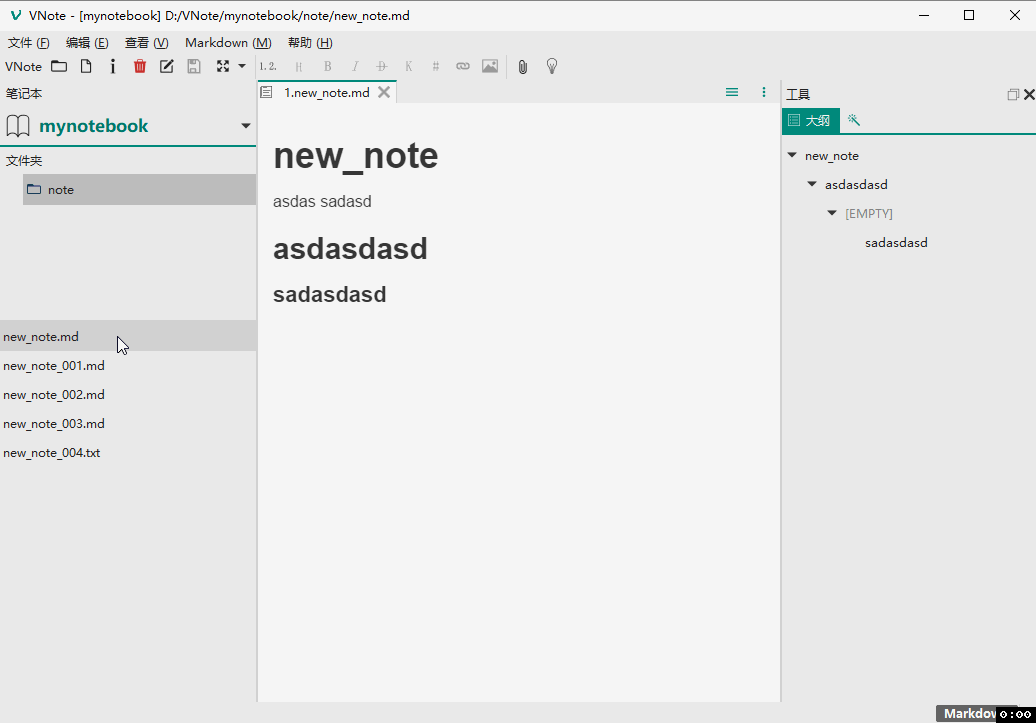Click the save floppy disk icon
Screen dimensions: 1036x723
click(194, 66)
